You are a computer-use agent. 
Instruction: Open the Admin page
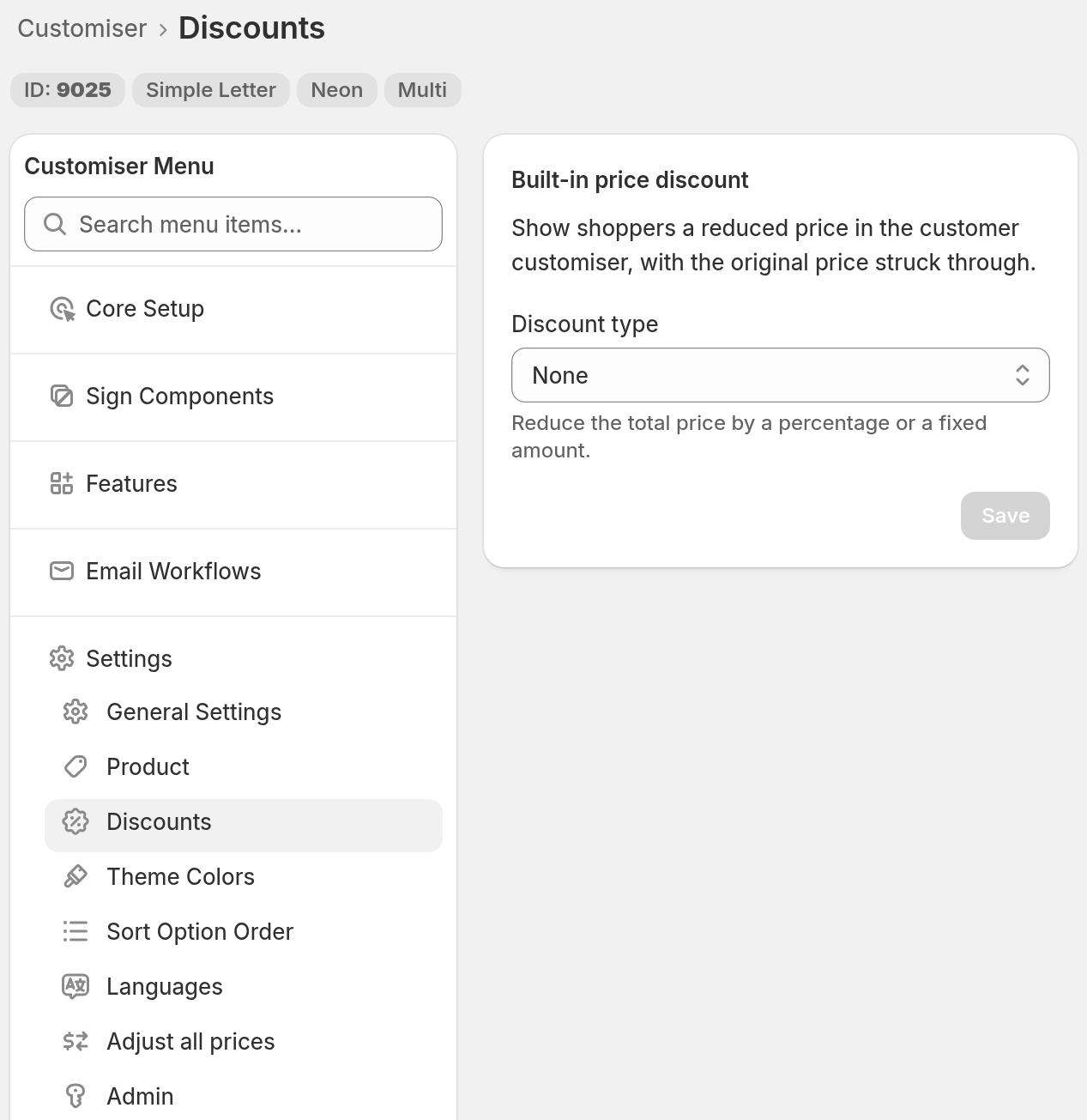[x=244, y=1096]
